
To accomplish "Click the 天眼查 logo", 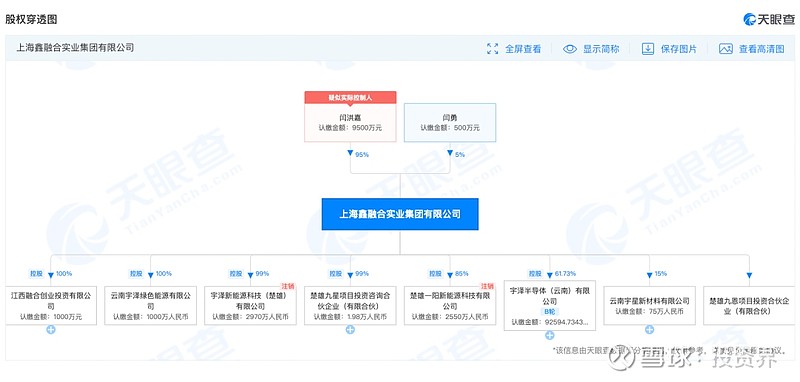I will (769, 19).
